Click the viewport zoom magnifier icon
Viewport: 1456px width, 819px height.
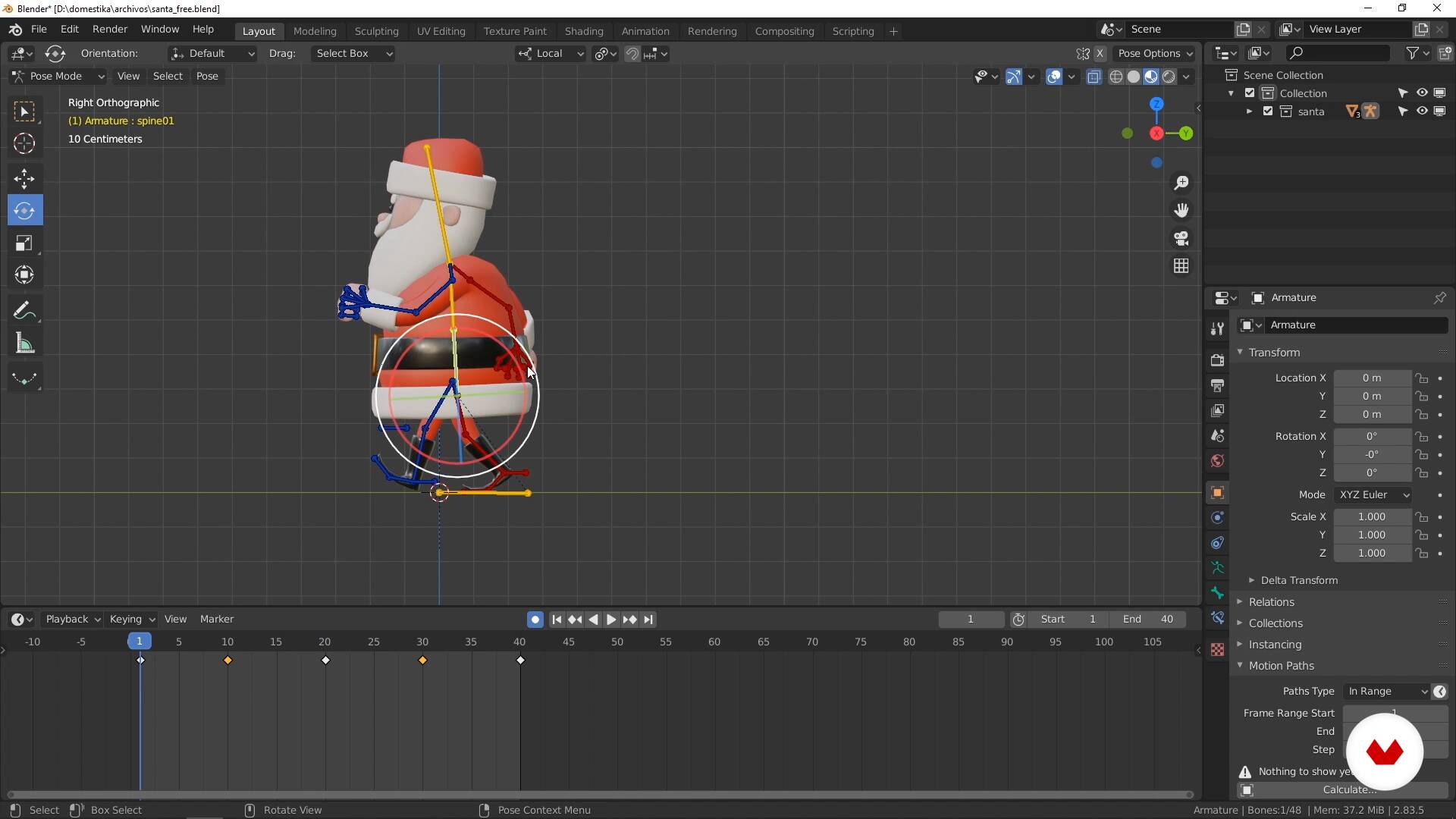[x=1181, y=183]
